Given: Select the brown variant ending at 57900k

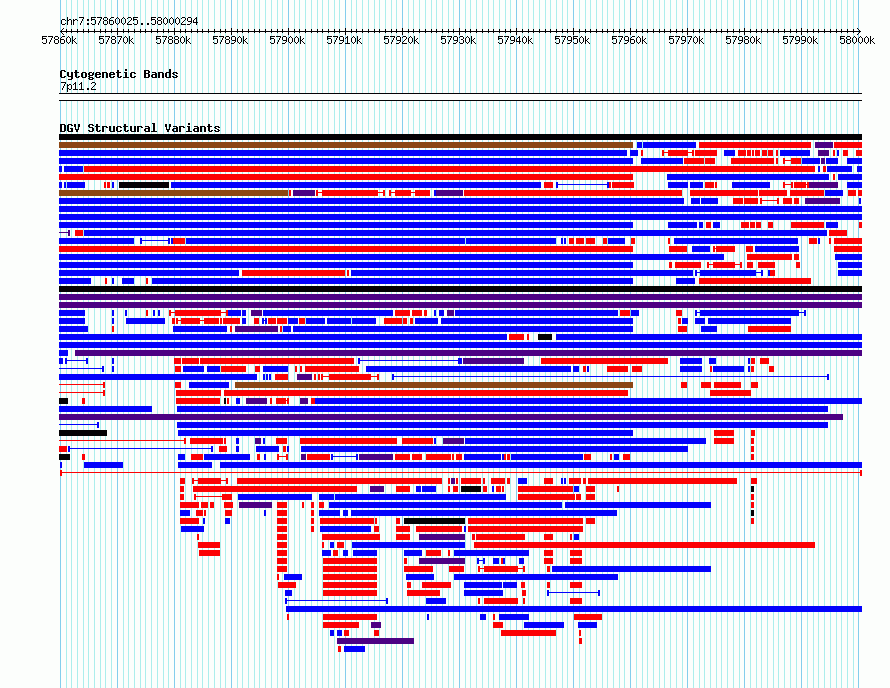Looking at the screenshot, I should pyautogui.click(x=174, y=193).
